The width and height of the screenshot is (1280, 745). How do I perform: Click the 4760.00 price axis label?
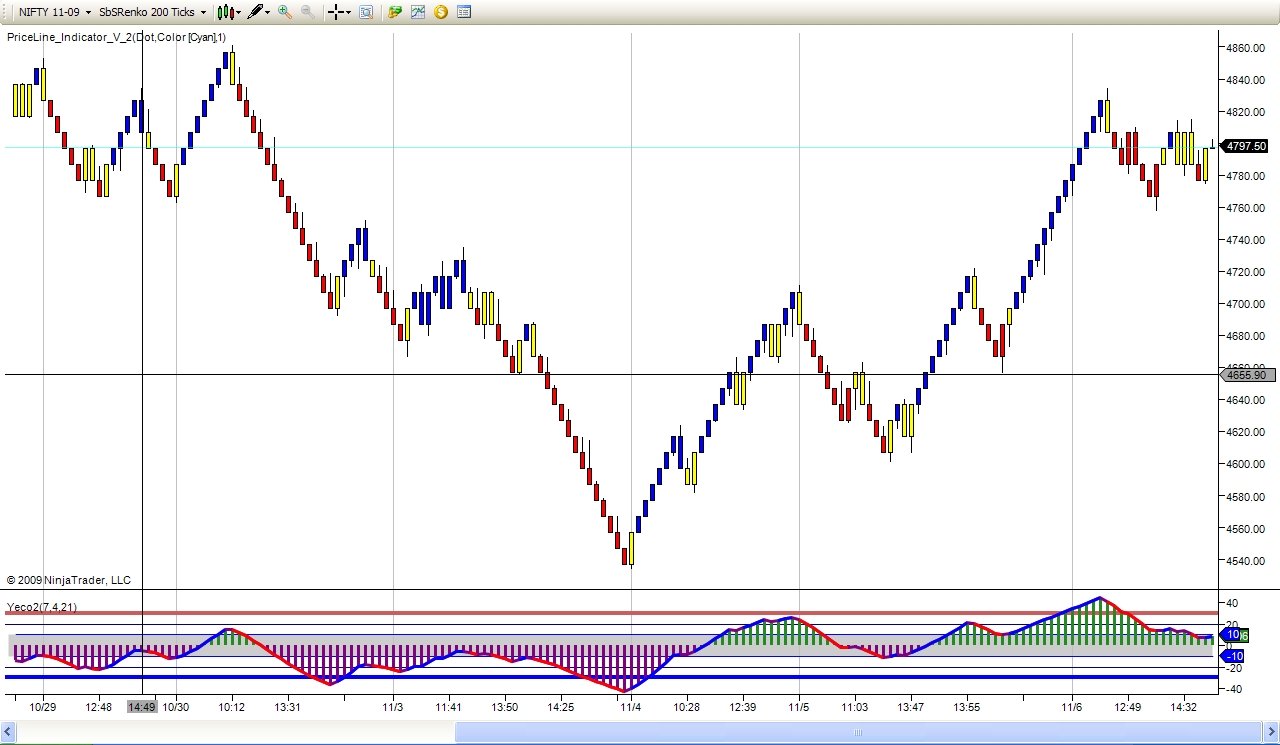pos(1245,208)
